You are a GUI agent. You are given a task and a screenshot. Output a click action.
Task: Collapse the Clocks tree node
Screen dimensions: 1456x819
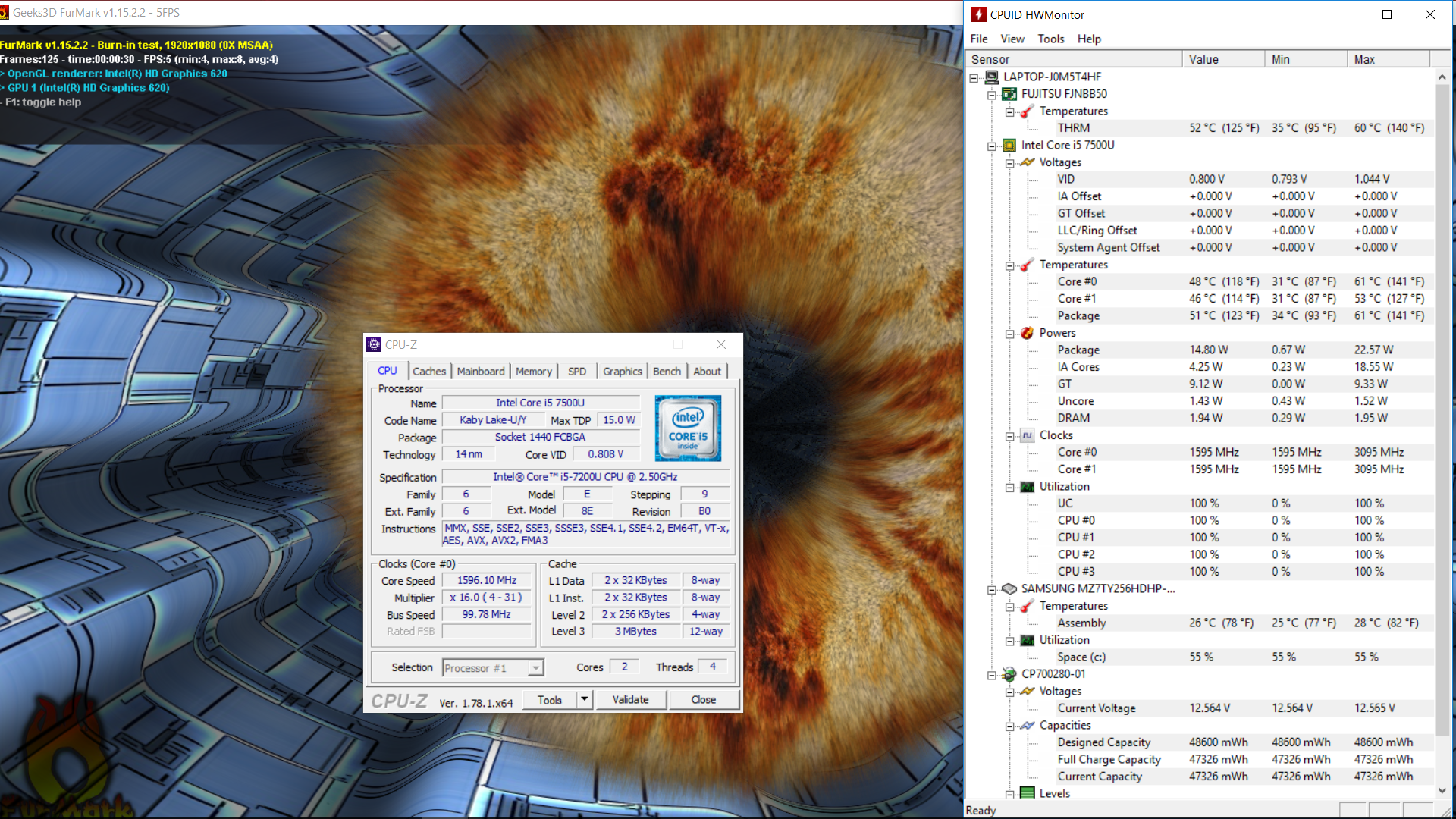pos(1010,436)
